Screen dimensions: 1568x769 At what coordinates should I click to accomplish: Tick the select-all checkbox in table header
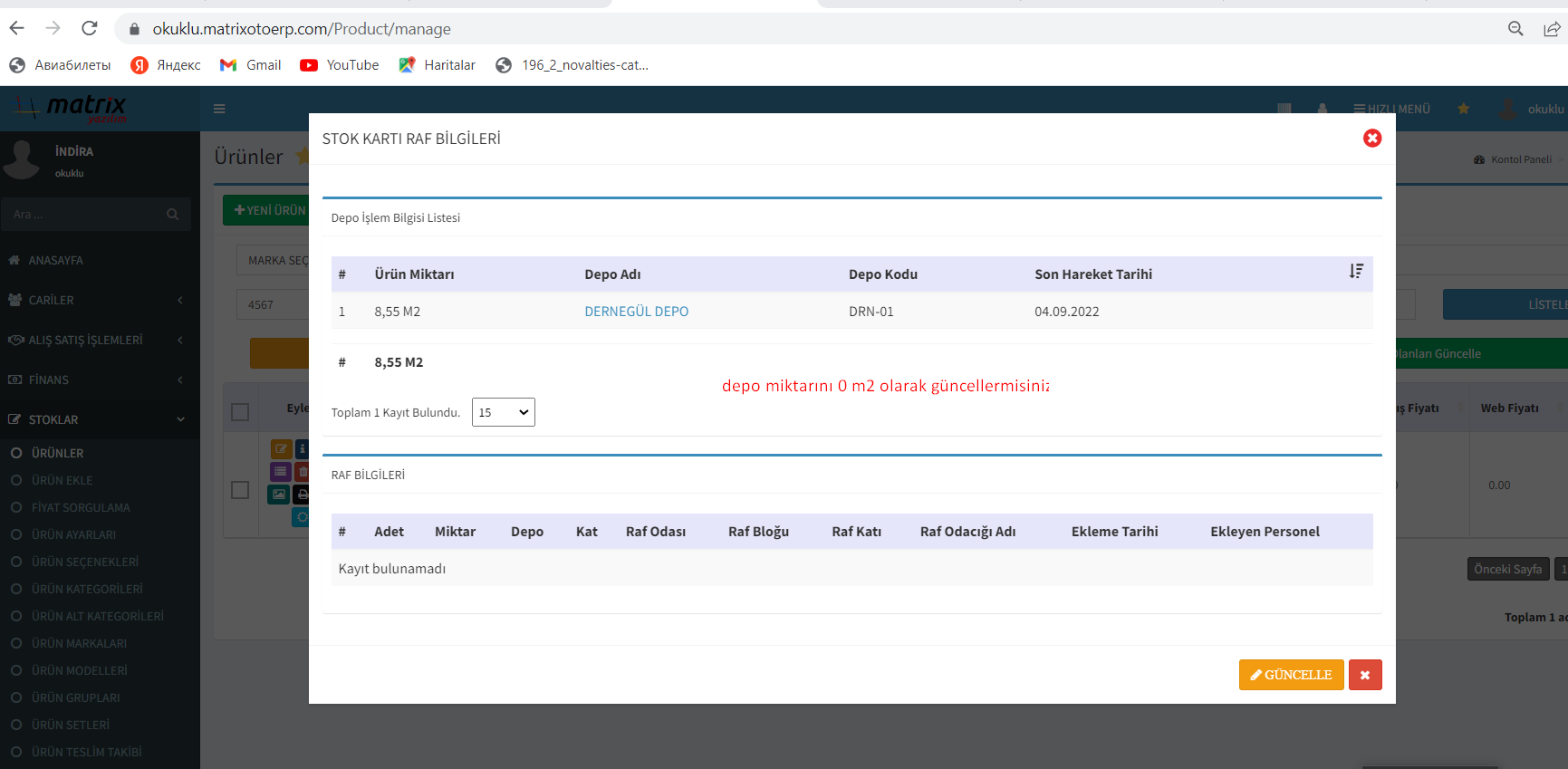click(x=240, y=412)
